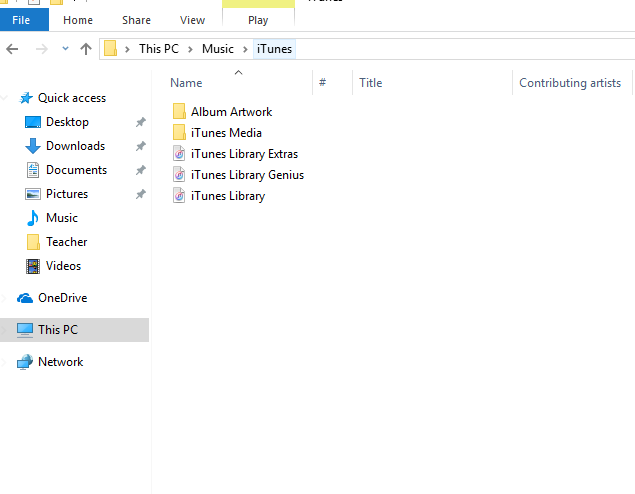Open Network in the navigation pane
This screenshot has height=494, width=635.
pyautogui.click(x=60, y=362)
